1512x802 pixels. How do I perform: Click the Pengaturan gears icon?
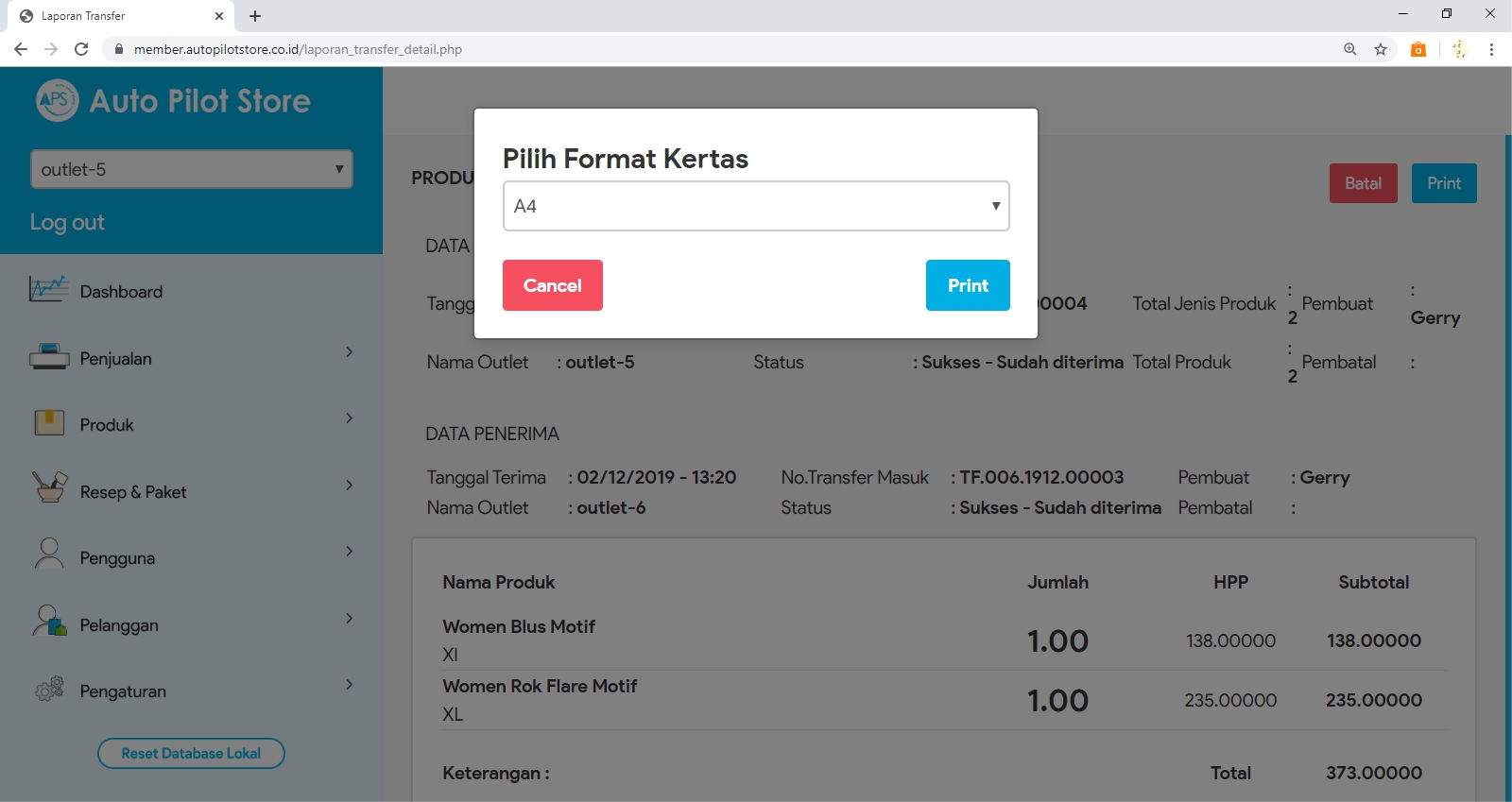[x=49, y=689]
